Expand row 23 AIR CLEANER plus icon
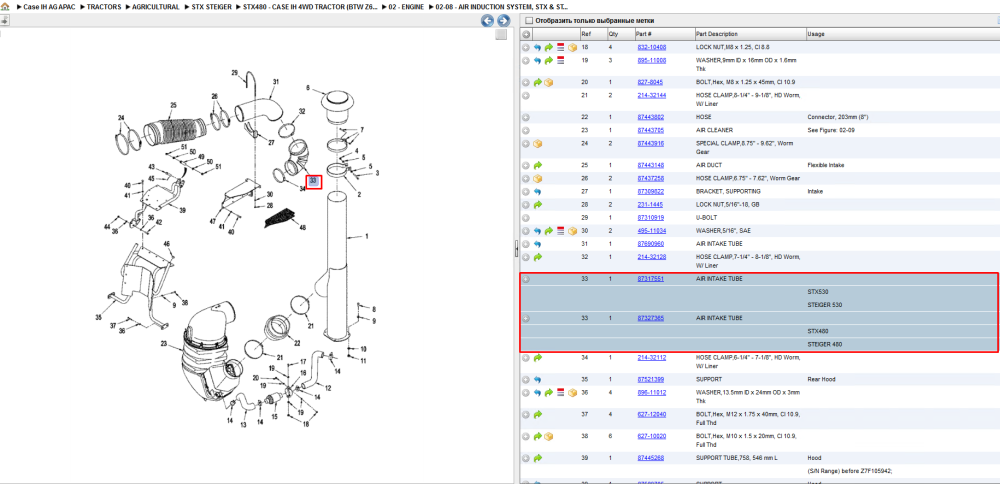 coord(526,130)
